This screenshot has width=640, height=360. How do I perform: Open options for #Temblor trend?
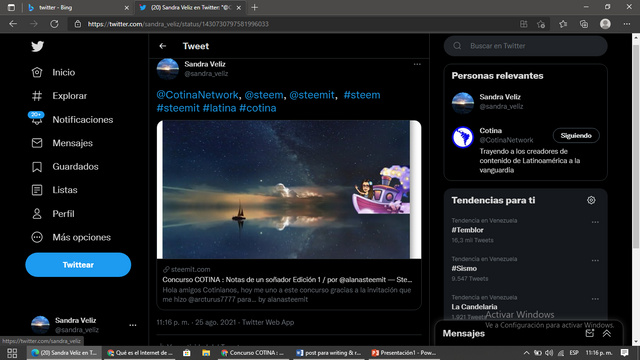595,222
